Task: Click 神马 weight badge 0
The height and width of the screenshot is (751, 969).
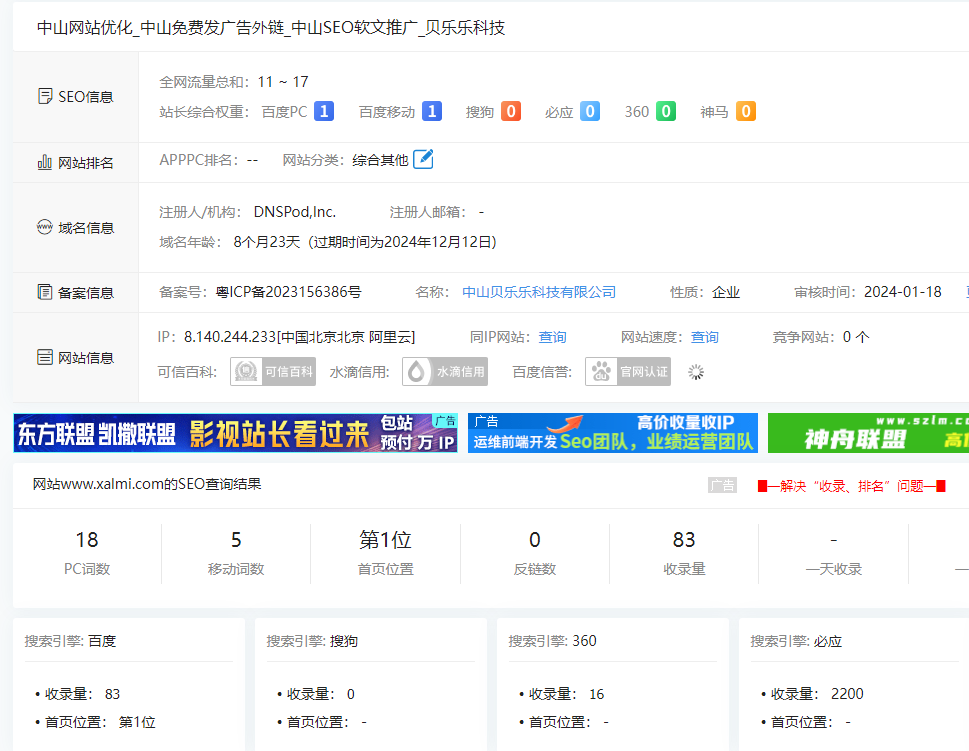Action: coord(746,111)
